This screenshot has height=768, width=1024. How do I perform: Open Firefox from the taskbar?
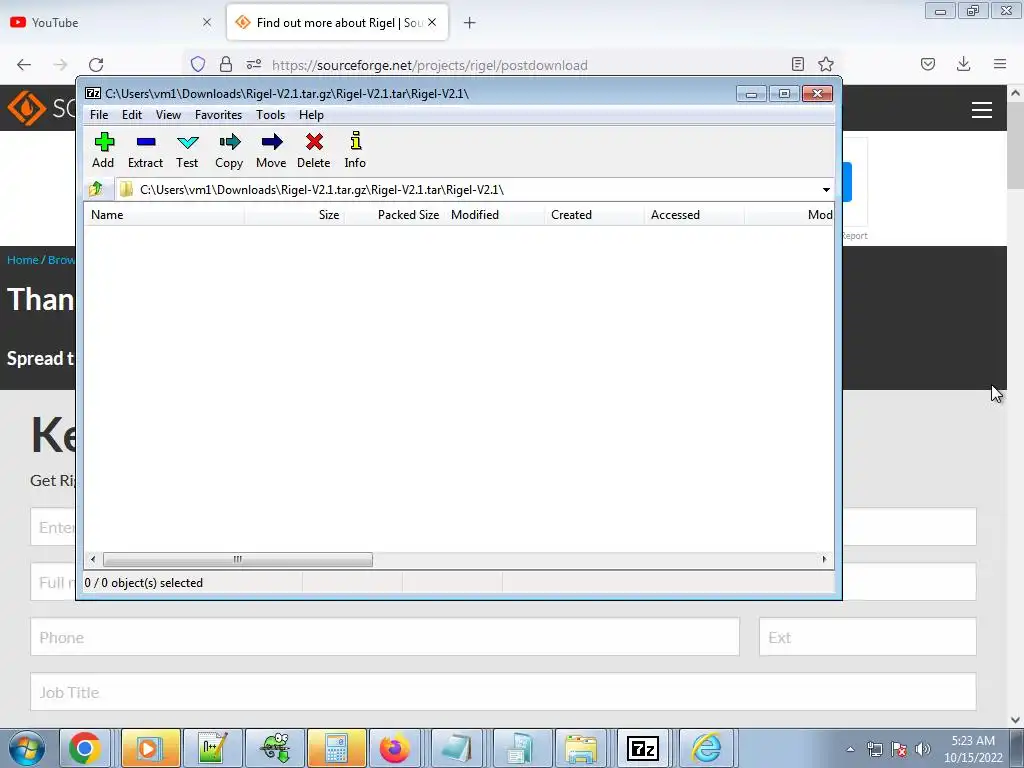395,748
